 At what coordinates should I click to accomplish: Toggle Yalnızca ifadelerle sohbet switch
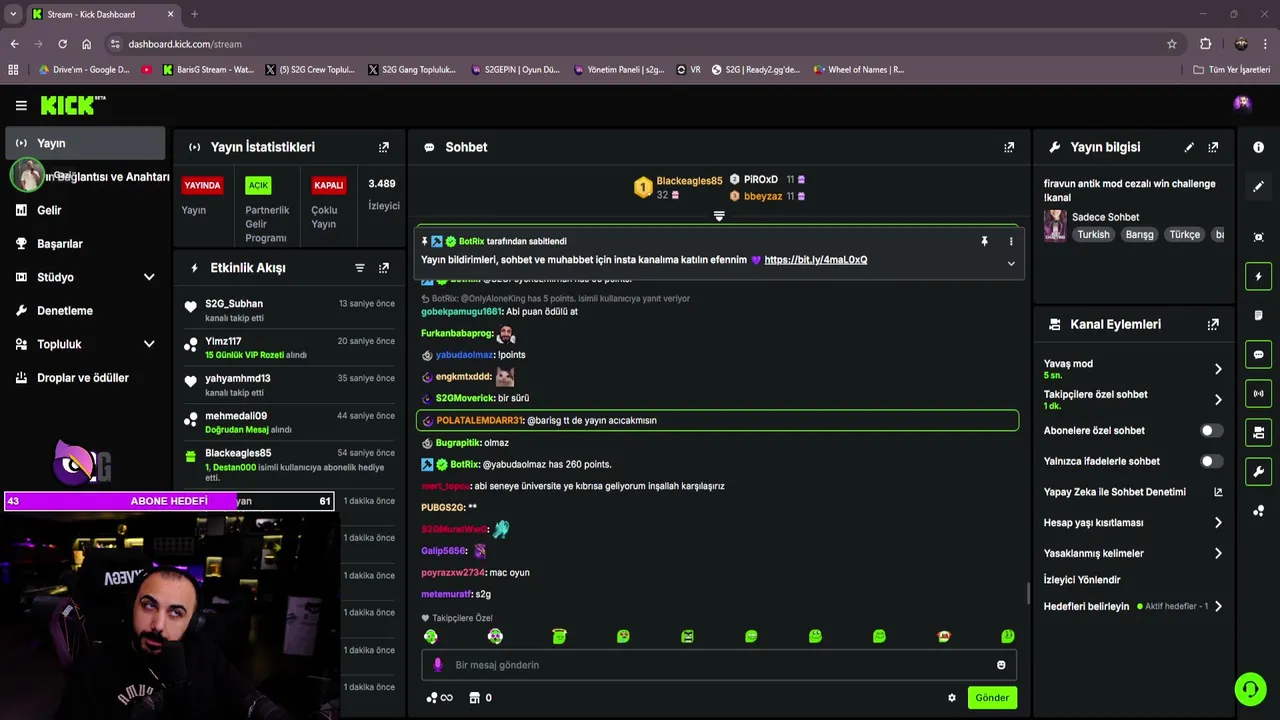[x=1211, y=461]
